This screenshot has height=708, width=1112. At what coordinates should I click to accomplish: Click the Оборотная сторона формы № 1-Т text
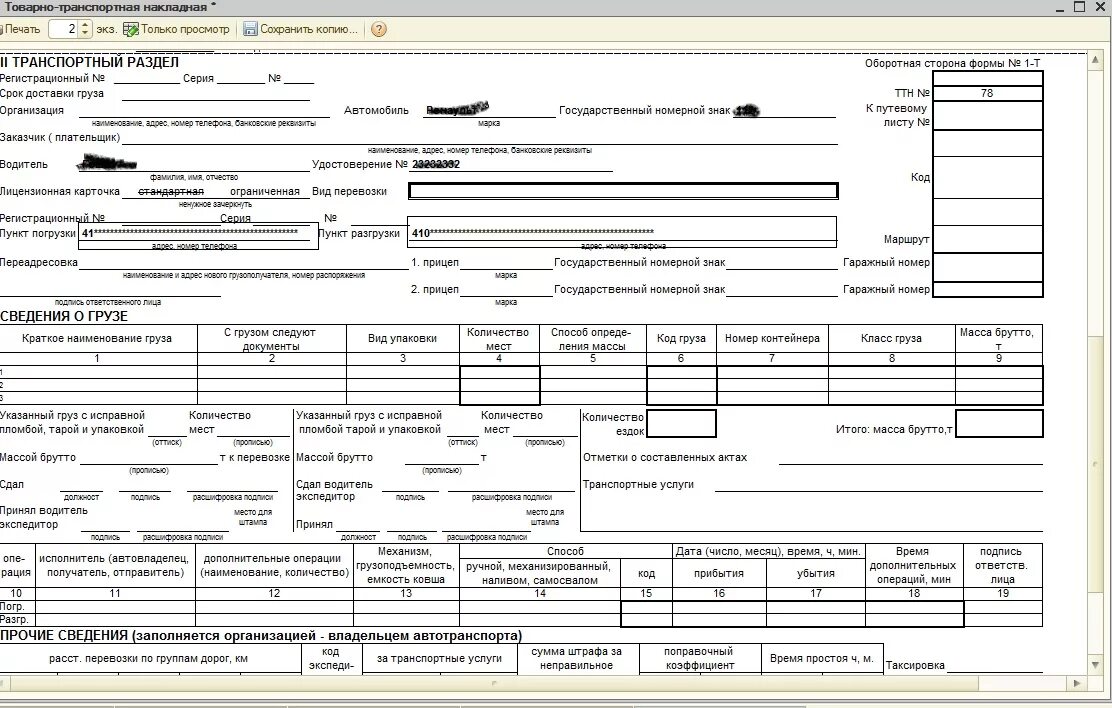click(x=952, y=64)
